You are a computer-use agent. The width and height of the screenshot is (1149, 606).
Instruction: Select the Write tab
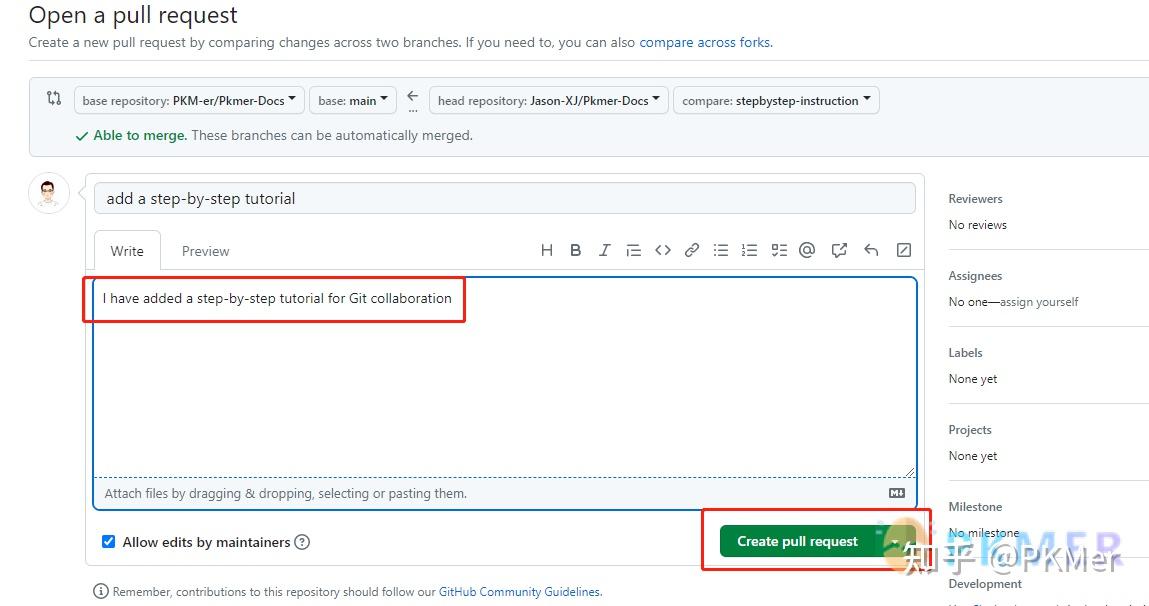tap(127, 251)
